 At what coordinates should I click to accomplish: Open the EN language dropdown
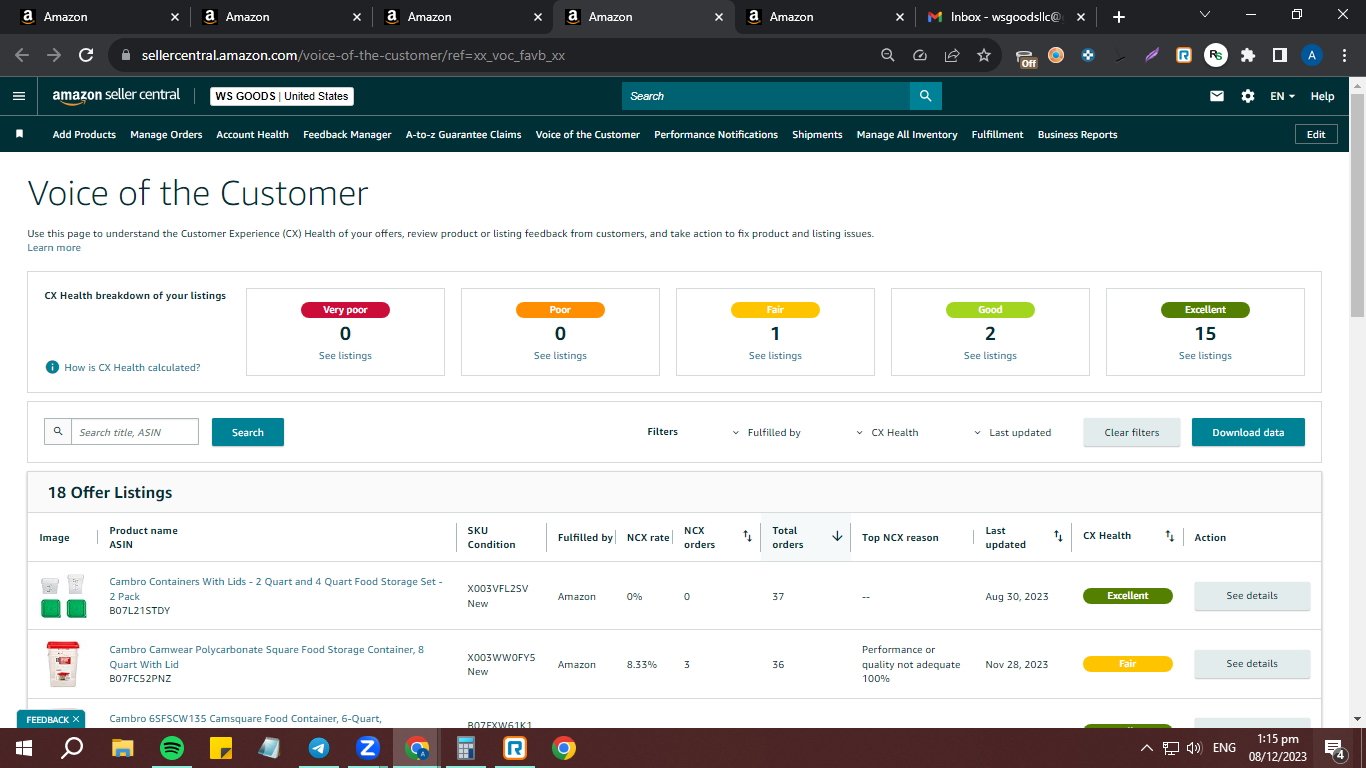(x=1282, y=96)
